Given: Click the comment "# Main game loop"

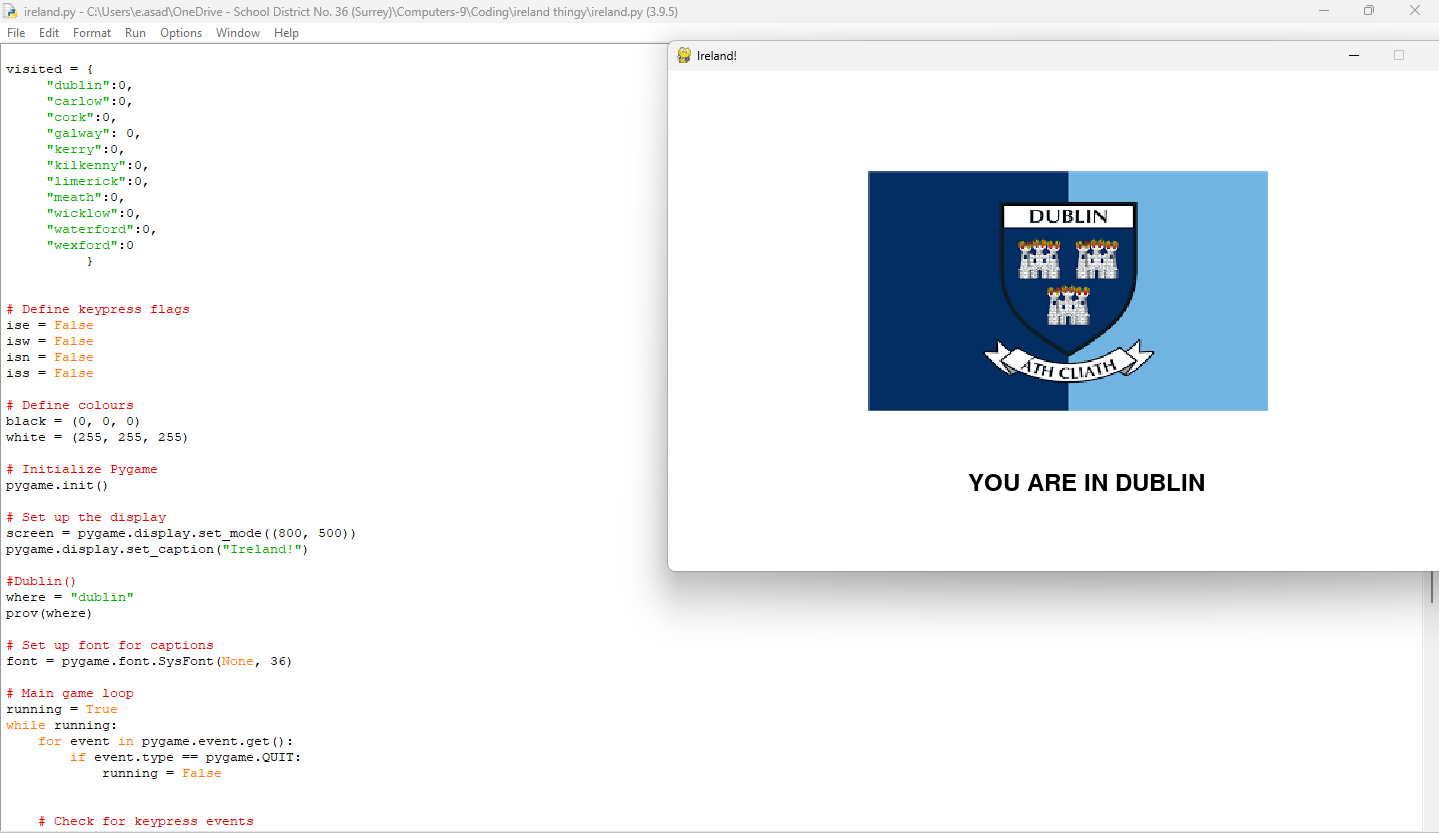Looking at the screenshot, I should click(70, 693).
